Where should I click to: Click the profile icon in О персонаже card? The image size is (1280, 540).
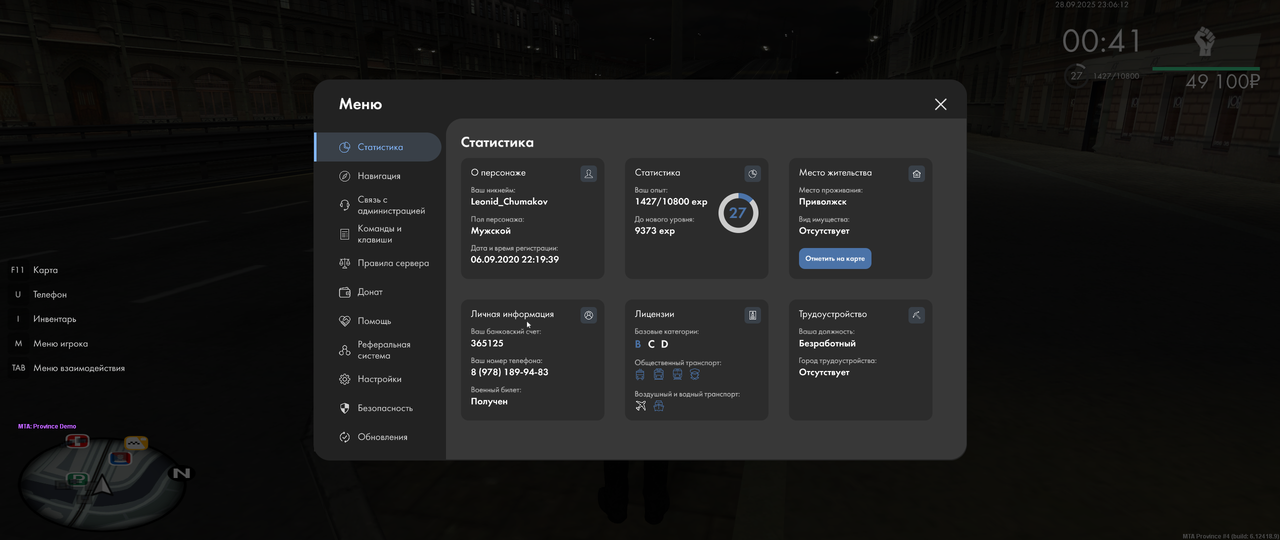pos(589,173)
